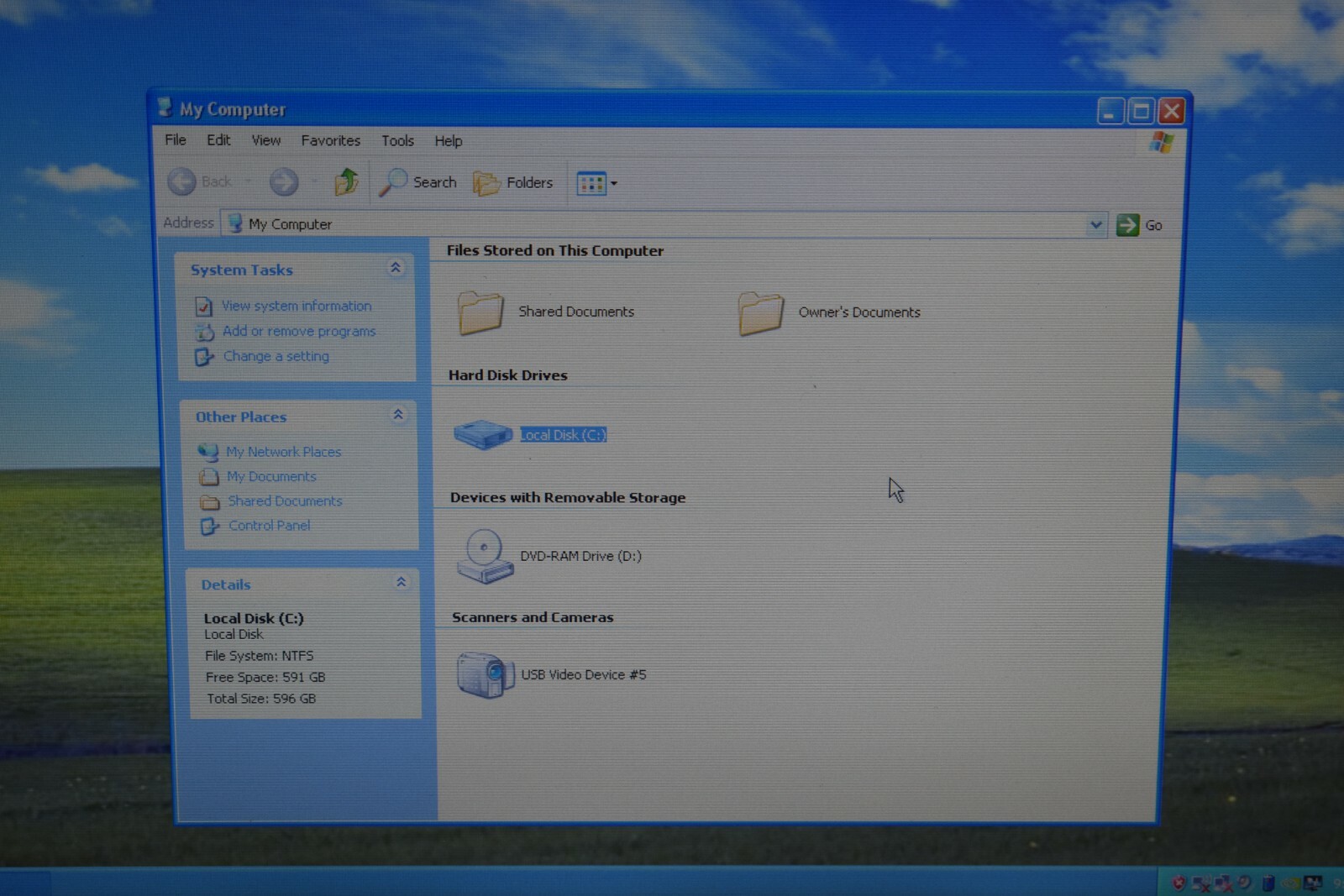Click the Windows flag logo in menu bar
The image size is (1344, 896).
tap(1162, 142)
